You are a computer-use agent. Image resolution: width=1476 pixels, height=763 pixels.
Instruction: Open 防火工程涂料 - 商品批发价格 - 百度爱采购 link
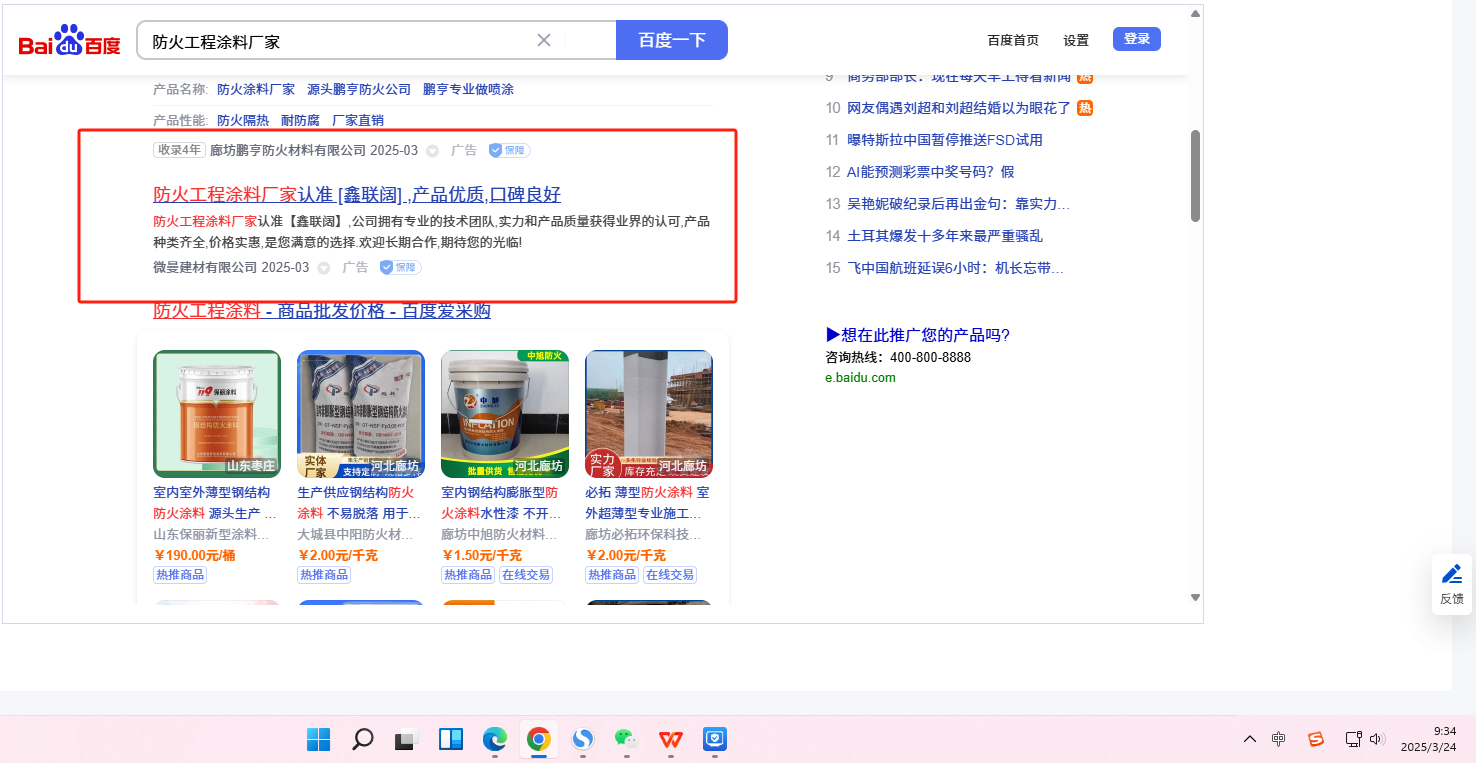322,310
